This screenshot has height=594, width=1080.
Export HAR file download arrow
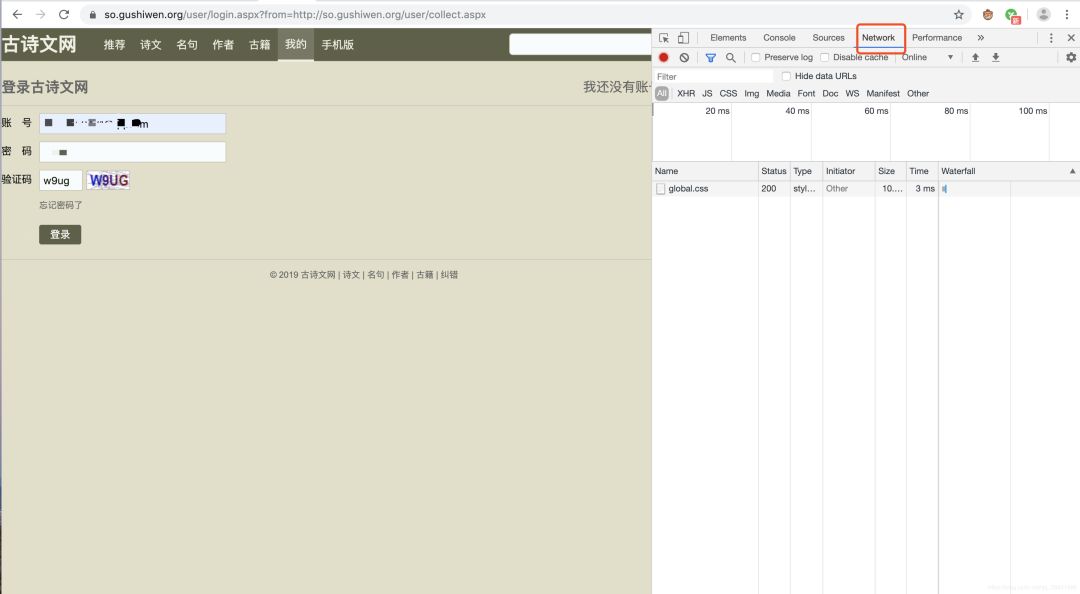[995, 58]
